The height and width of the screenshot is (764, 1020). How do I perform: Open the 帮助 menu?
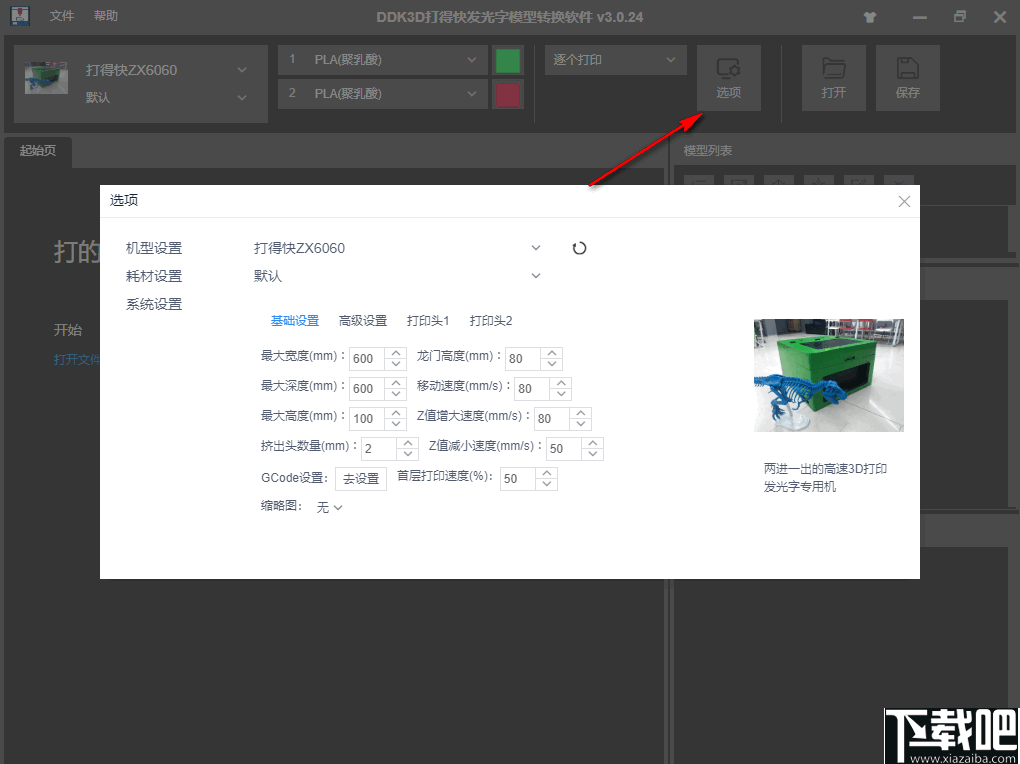105,15
